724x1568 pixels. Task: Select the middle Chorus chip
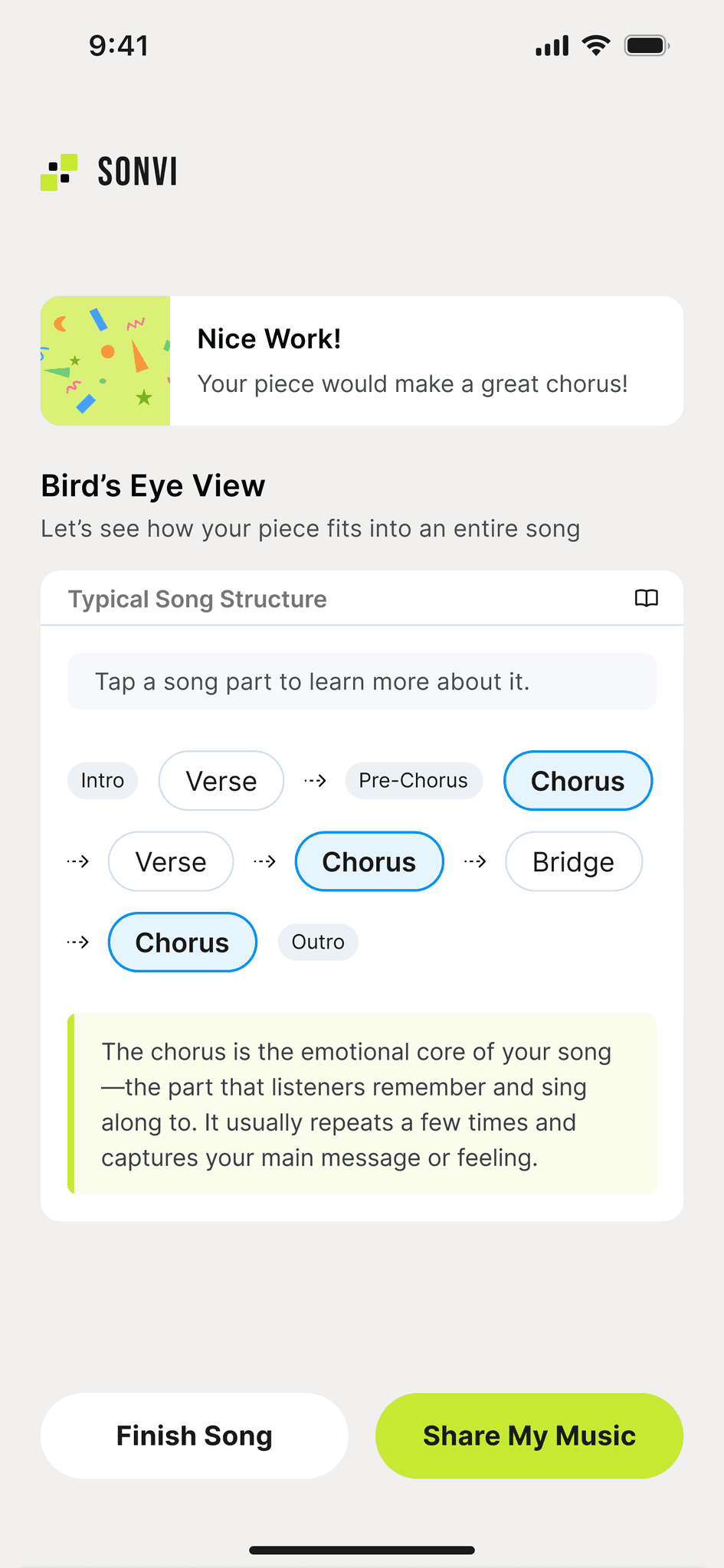click(x=369, y=862)
